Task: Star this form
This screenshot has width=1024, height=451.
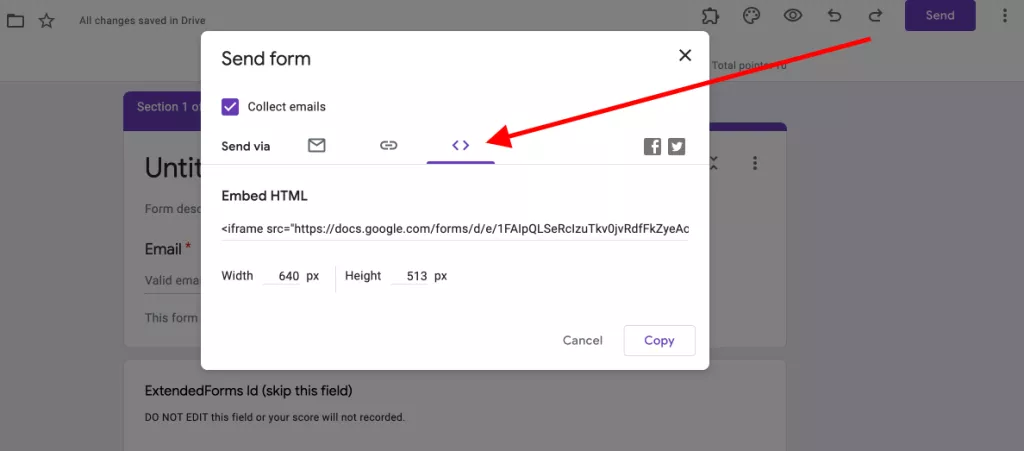Action: coord(46,21)
